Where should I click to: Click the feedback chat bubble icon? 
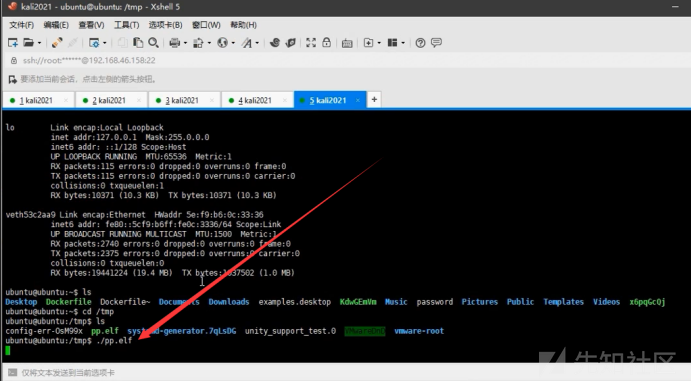click(436, 42)
